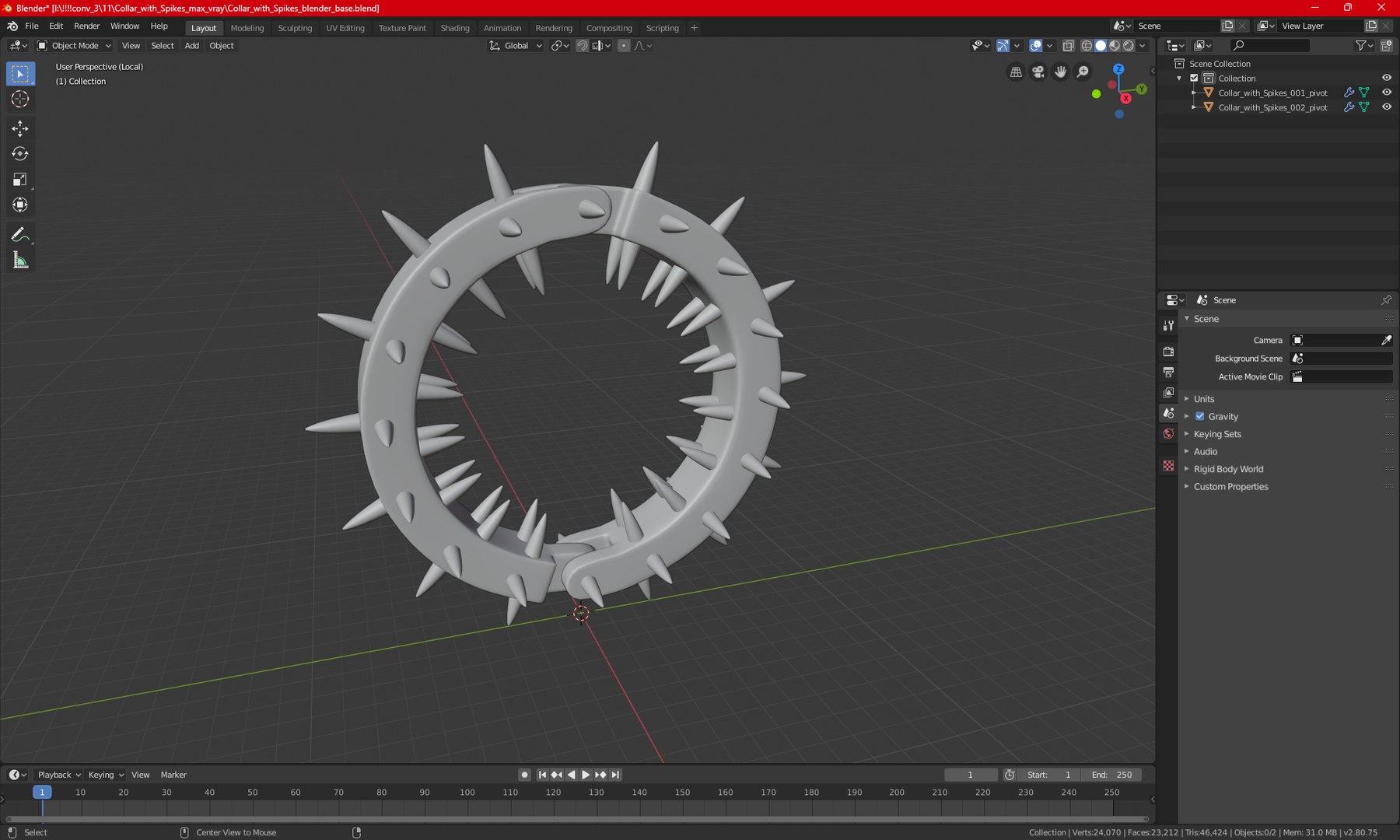The width and height of the screenshot is (1400, 840).
Task: Click the blue Z axis gizmo
Action: (1118, 69)
